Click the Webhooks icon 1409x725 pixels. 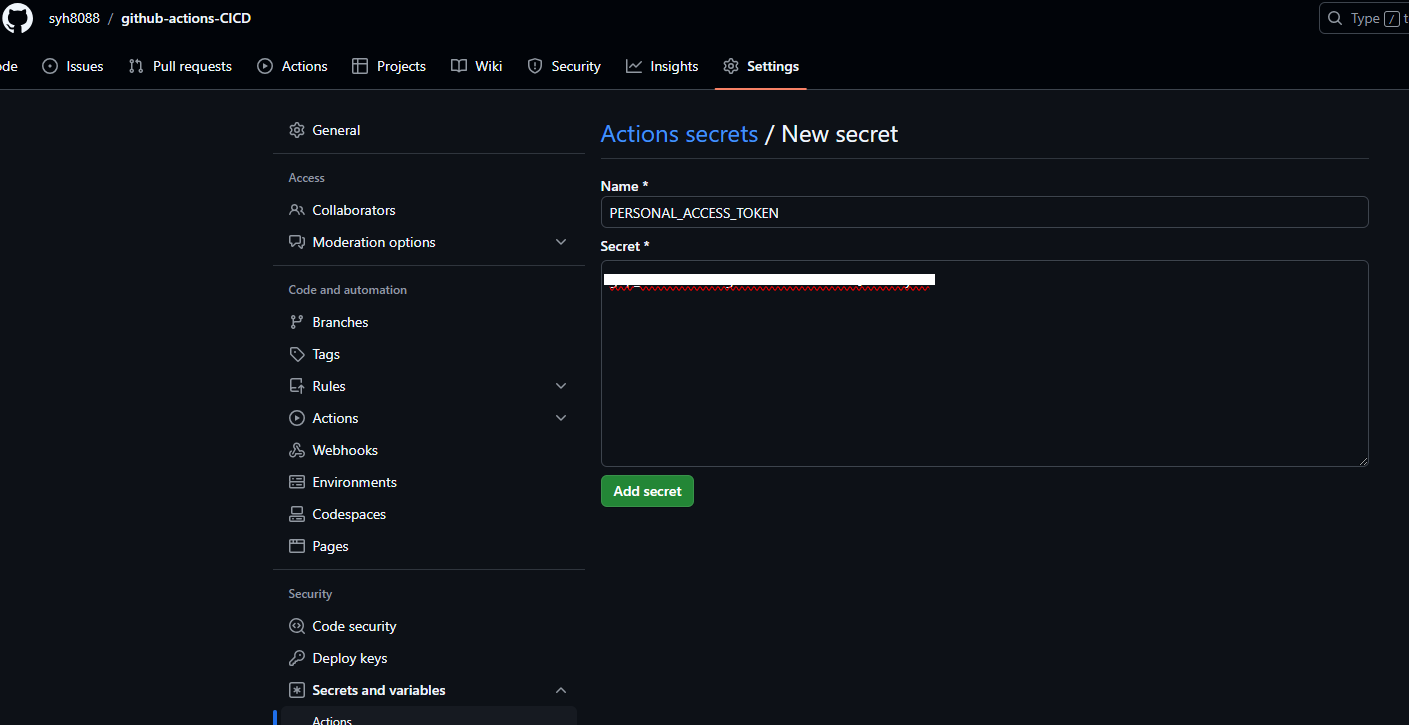point(297,450)
